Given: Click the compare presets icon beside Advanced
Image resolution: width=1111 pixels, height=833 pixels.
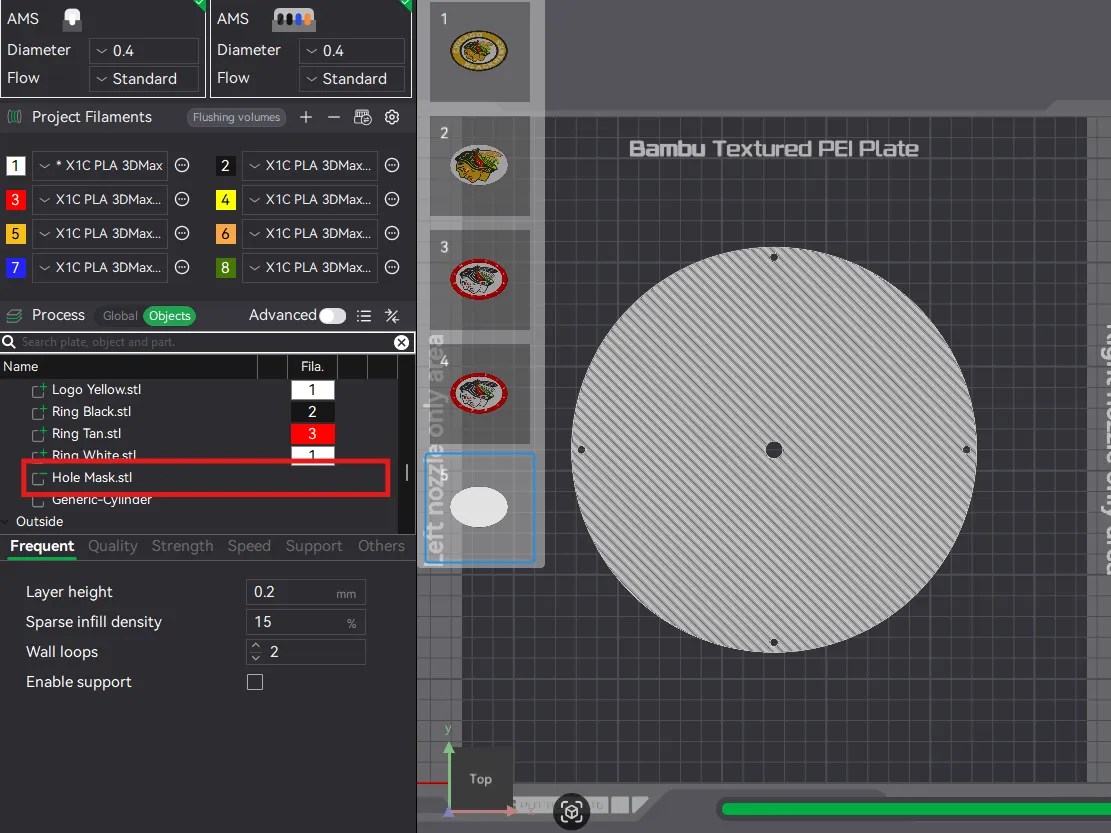Looking at the screenshot, I should [x=392, y=316].
